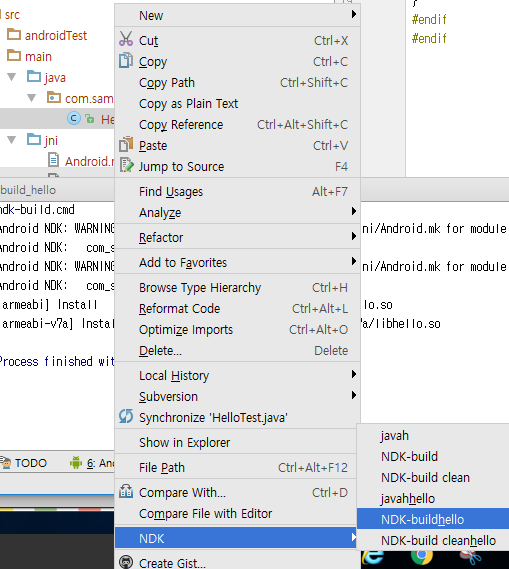
Task: Click the TODO panel icon
Action: click(x=5, y=462)
